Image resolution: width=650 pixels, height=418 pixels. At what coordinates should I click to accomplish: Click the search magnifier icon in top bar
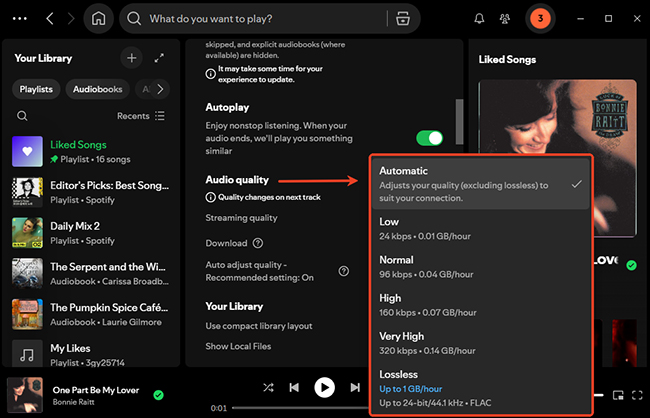coord(134,19)
